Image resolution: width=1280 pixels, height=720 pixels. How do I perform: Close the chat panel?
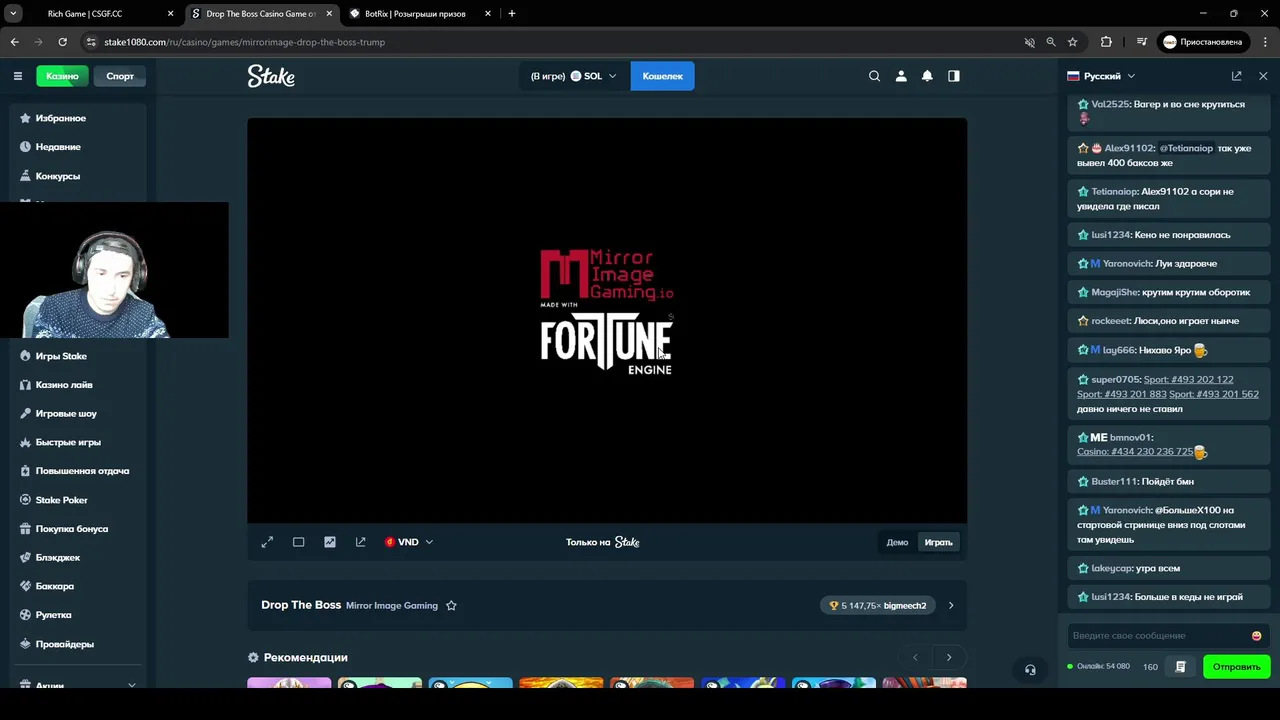(x=1263, y=76)
